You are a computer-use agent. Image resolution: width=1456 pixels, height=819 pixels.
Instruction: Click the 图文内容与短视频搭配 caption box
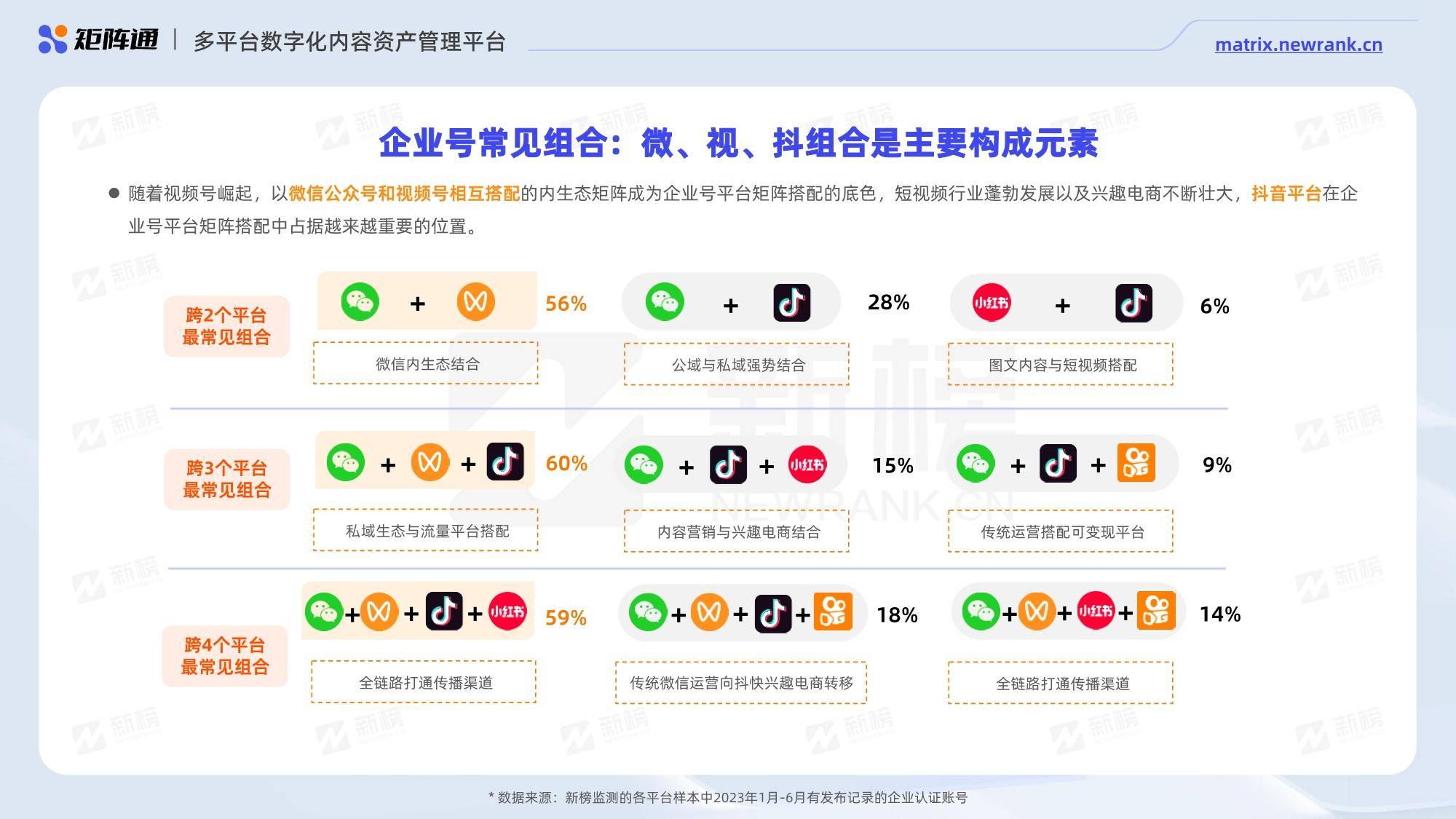point(1061,364)
